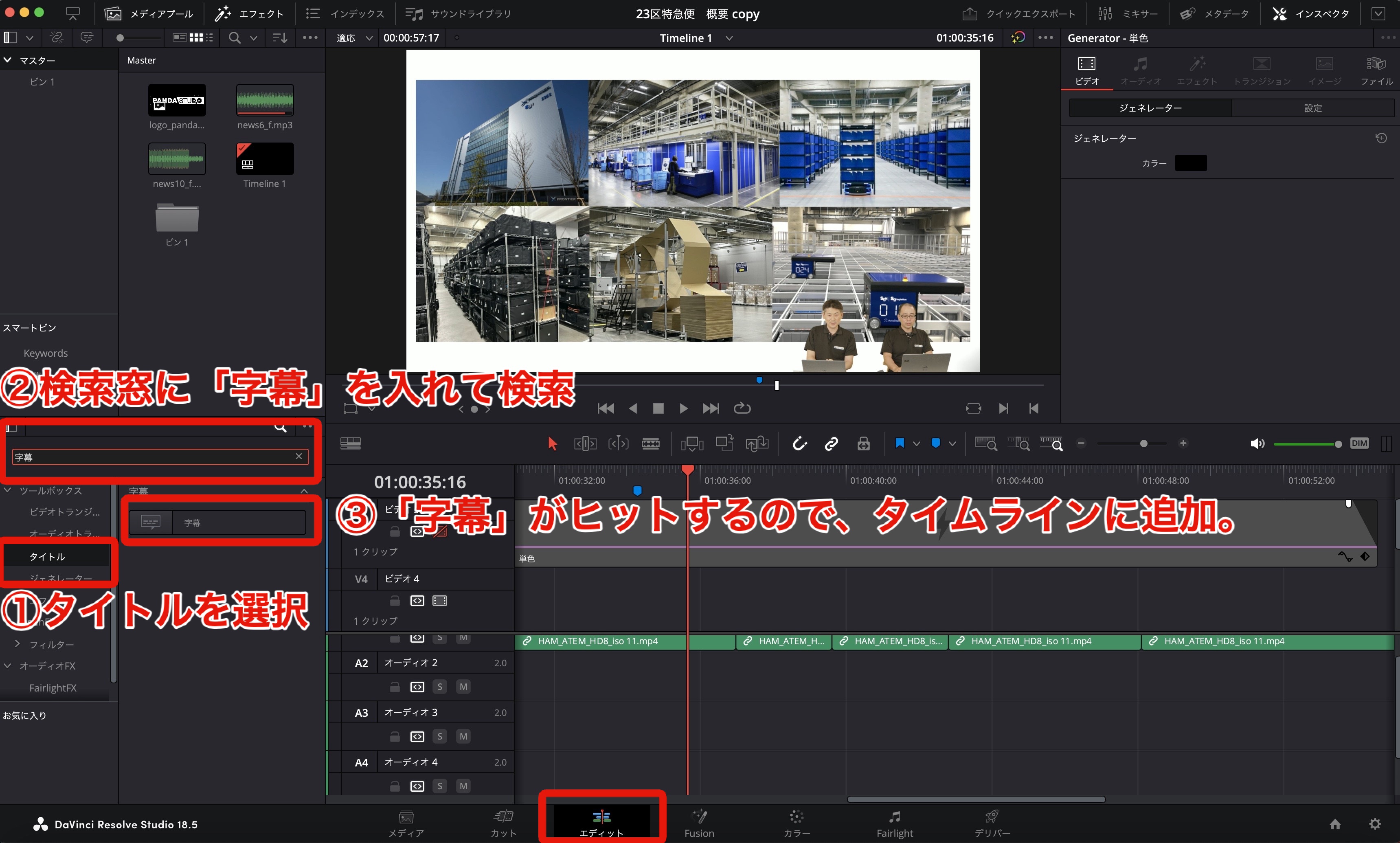
Task: Open flag color dropdown arrow
Action: (916, 444)
